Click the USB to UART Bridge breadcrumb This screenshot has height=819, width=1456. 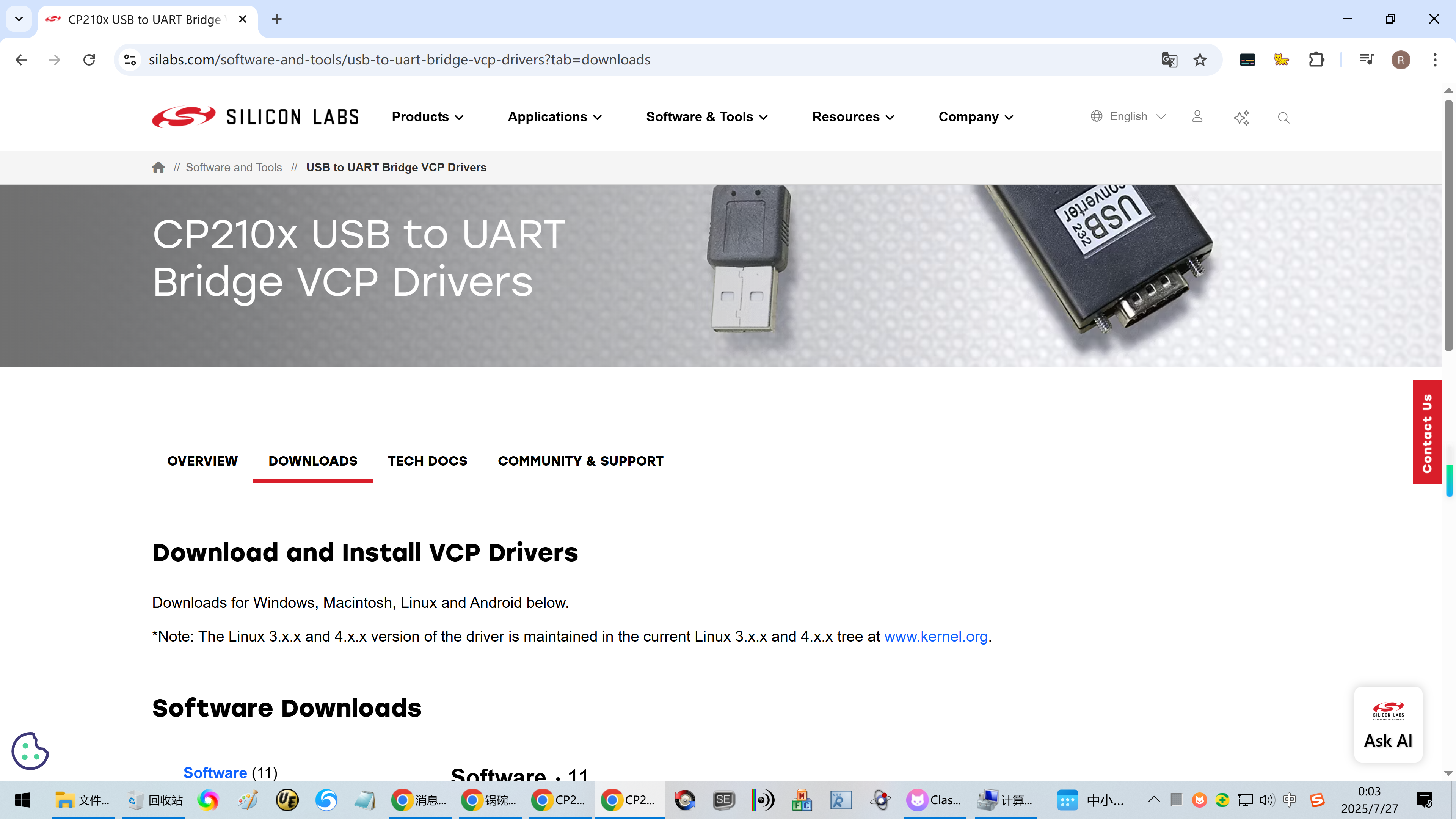396,167
